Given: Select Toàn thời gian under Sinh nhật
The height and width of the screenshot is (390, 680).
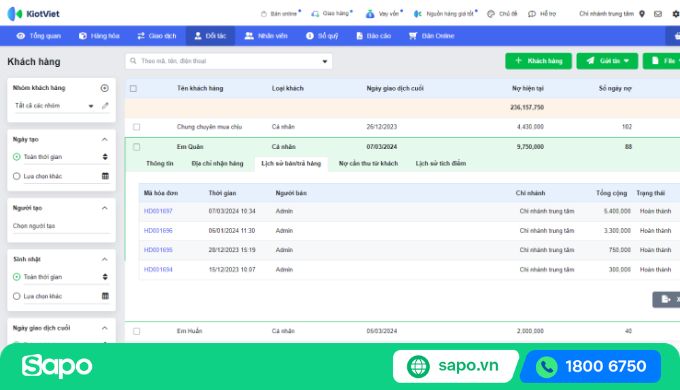Looking at the screenshot, I should point(16,277).
